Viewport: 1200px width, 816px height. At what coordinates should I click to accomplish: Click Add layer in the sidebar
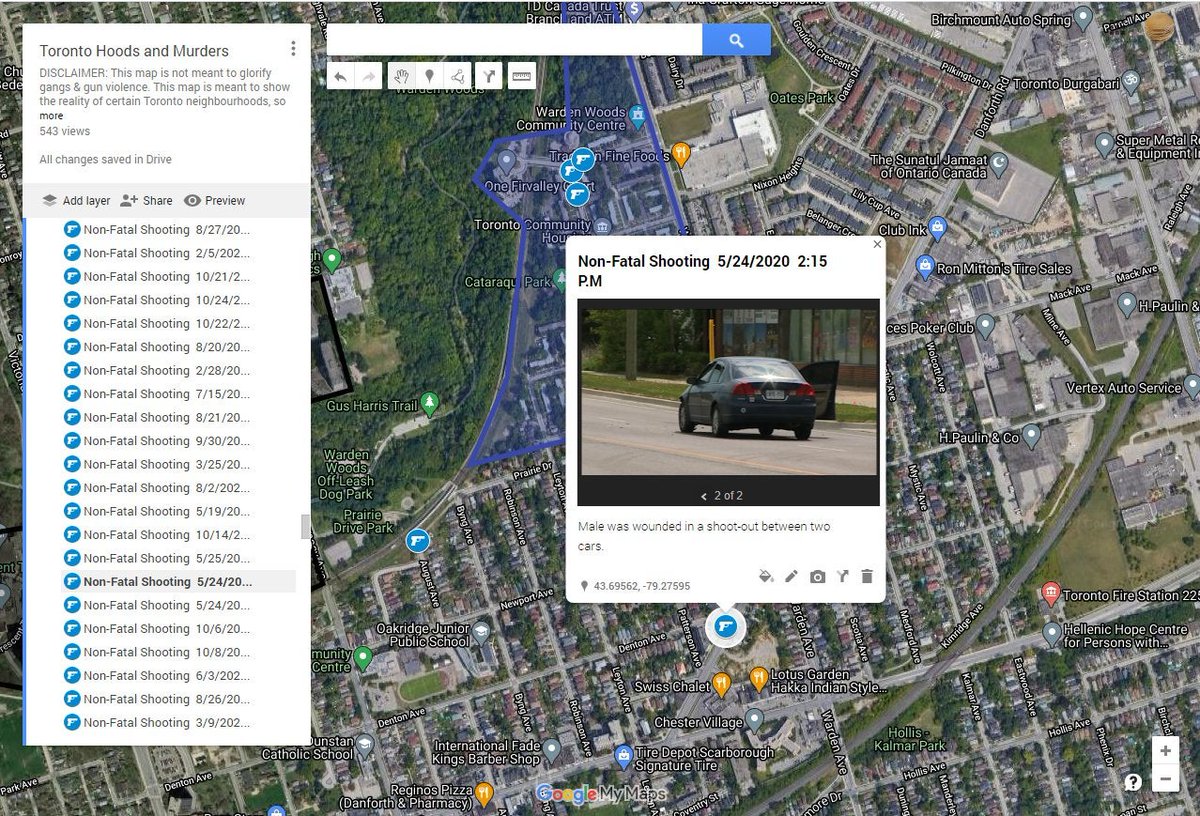click(x=75, y=200)
